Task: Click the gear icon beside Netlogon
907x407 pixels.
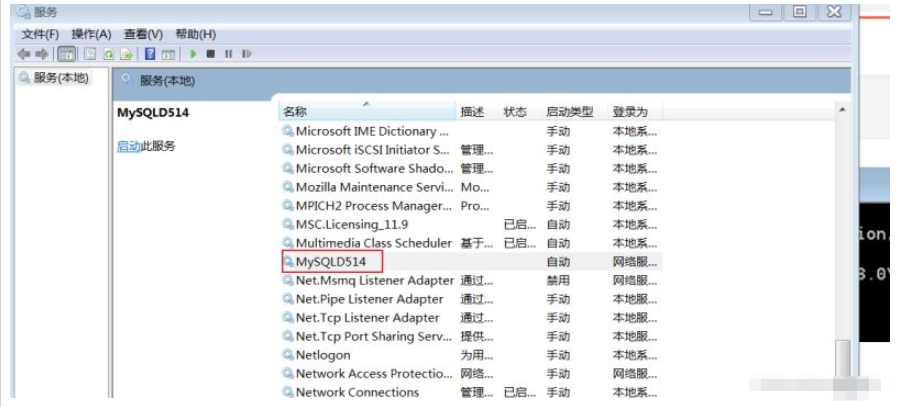Action: [x=288, y=354]
